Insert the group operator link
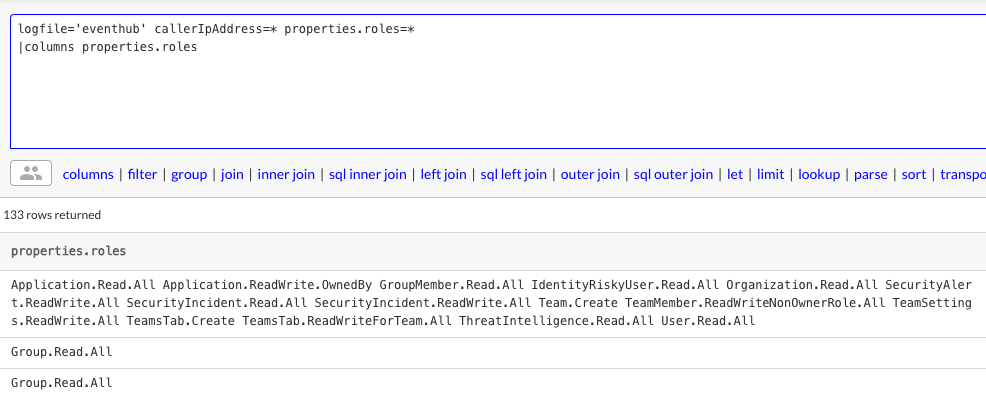The height and width of the screenshot is (398, 986). click(189, 174)
